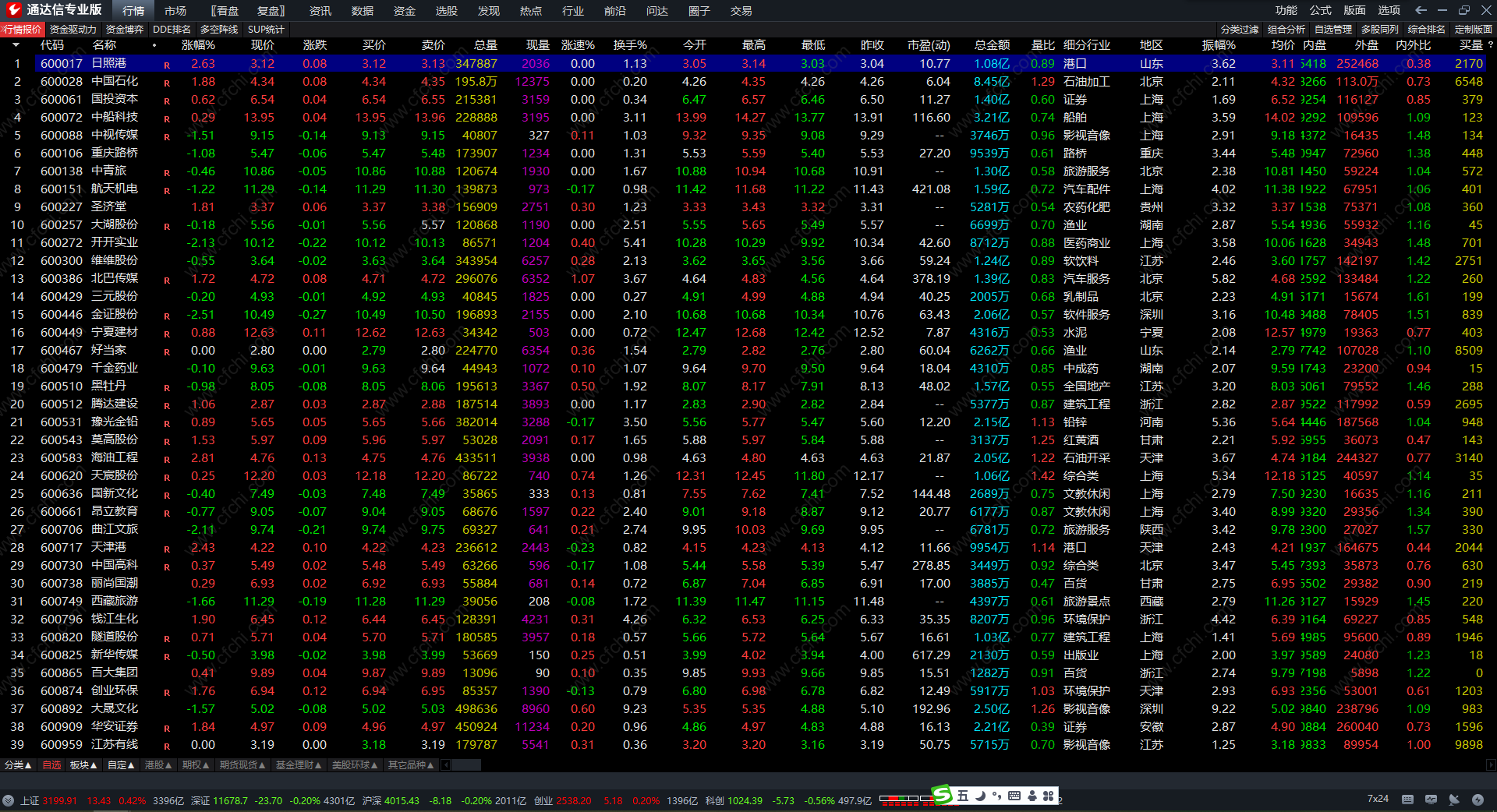1497x812 pixels.
Task: Open the keyboard icon beside 7x24
Action: [1407, 799]
